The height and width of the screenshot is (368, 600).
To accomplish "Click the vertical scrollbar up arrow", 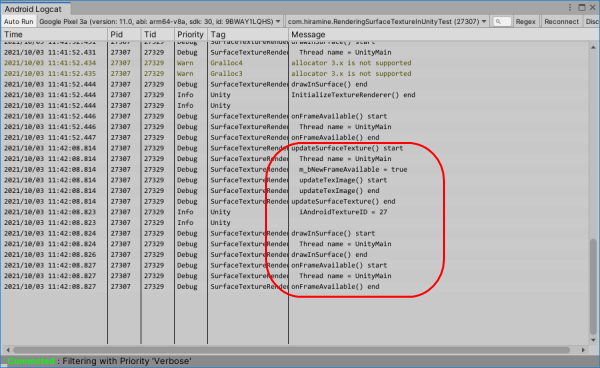I will 593,47.
